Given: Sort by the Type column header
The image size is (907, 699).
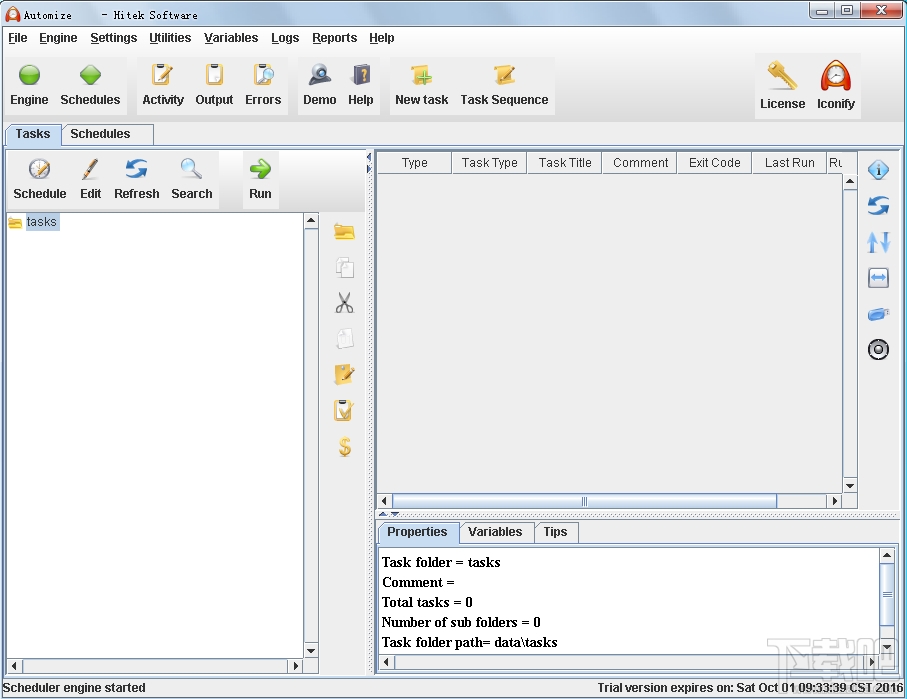Looking at the screenshot, I should coord(415,163).
